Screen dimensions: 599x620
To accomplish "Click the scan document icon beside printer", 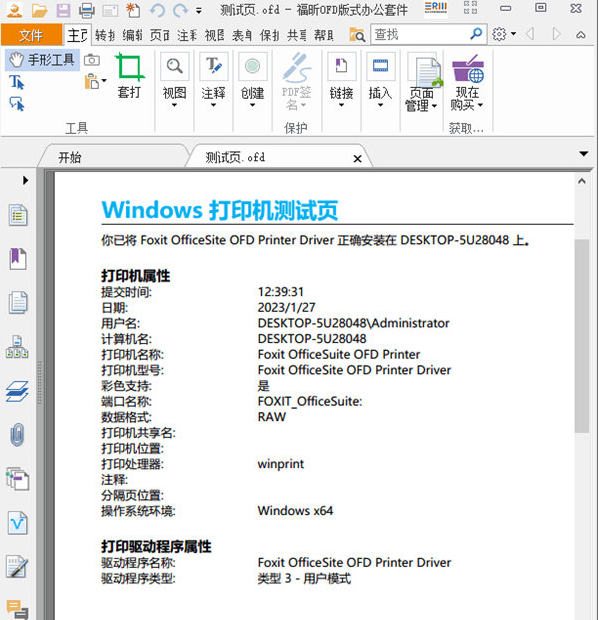I will point(110,10).
